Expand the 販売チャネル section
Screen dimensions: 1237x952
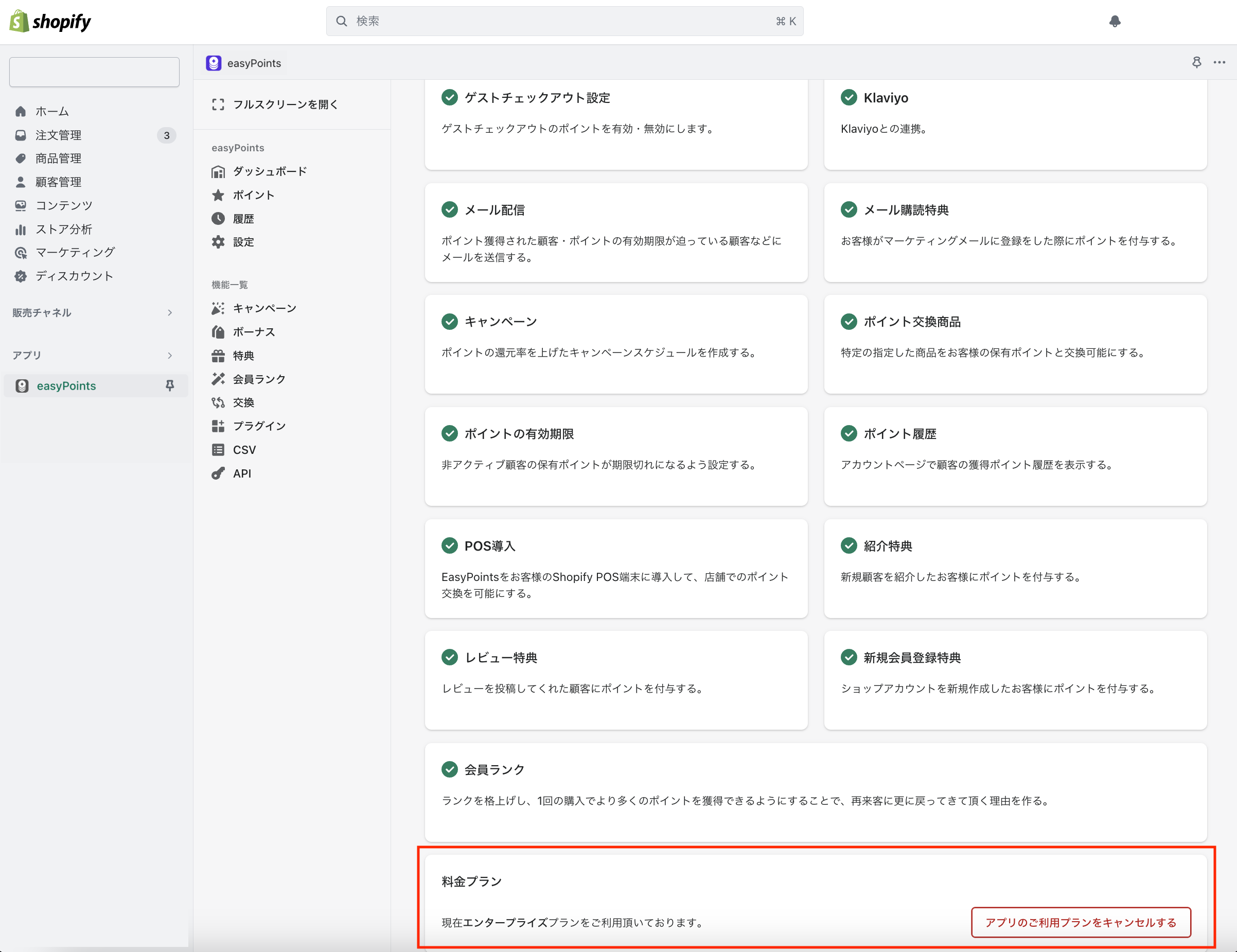tap(169, 312)
